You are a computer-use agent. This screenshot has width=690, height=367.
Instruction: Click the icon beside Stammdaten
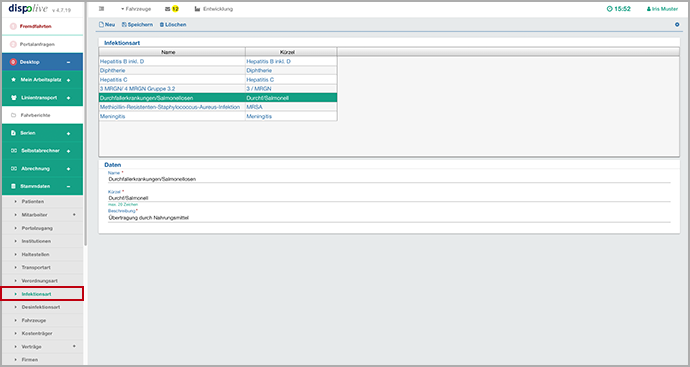pos(13,186)
